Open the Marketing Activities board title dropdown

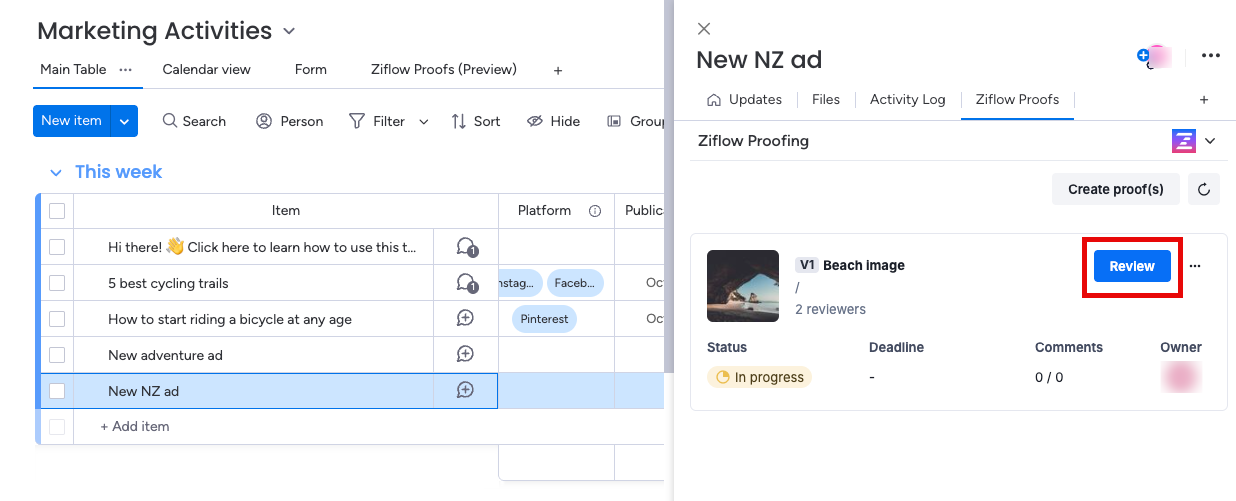pyautogui.click(x=289, y=32)
